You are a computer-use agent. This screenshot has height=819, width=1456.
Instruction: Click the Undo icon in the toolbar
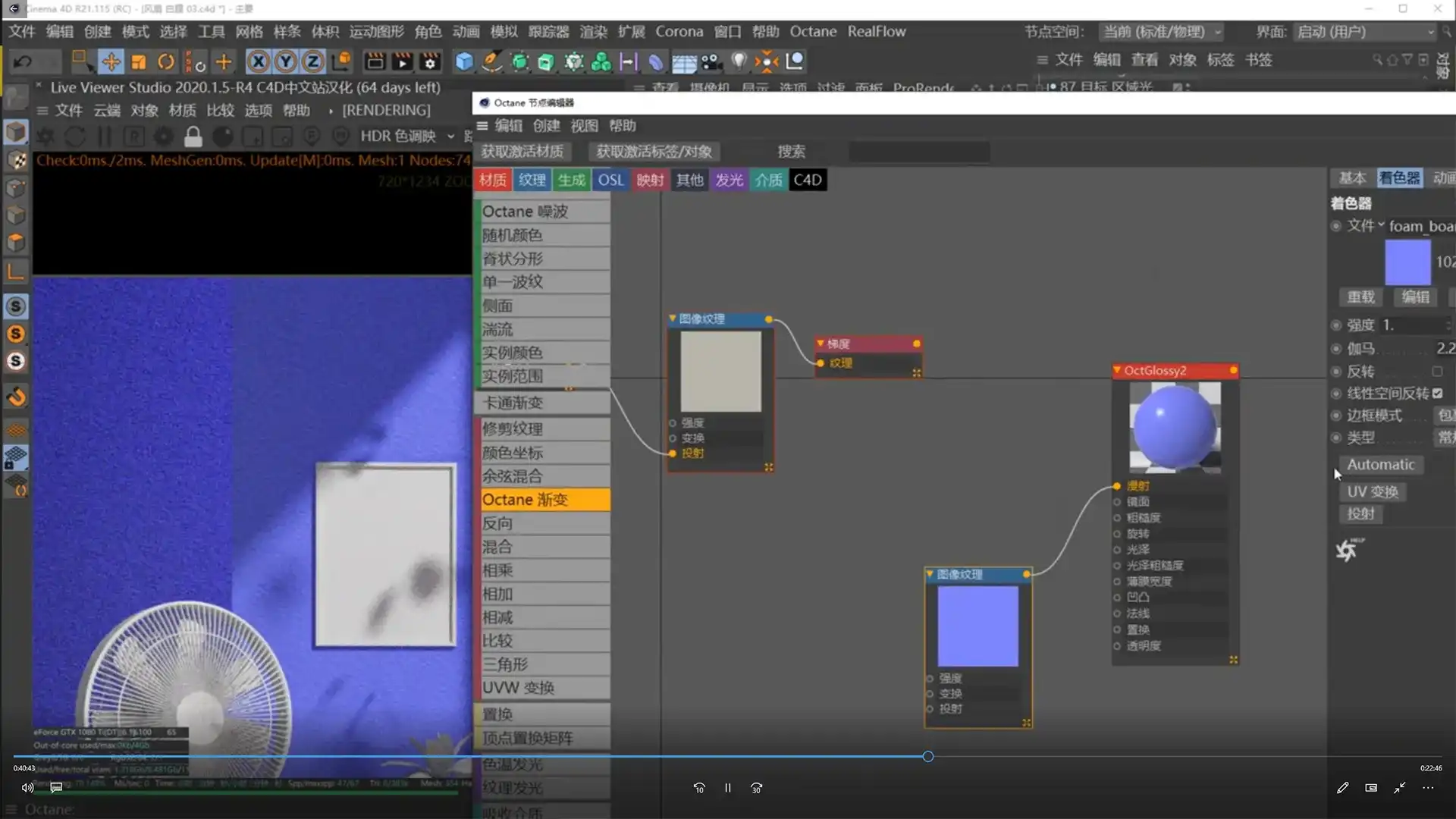pos(21,61)
